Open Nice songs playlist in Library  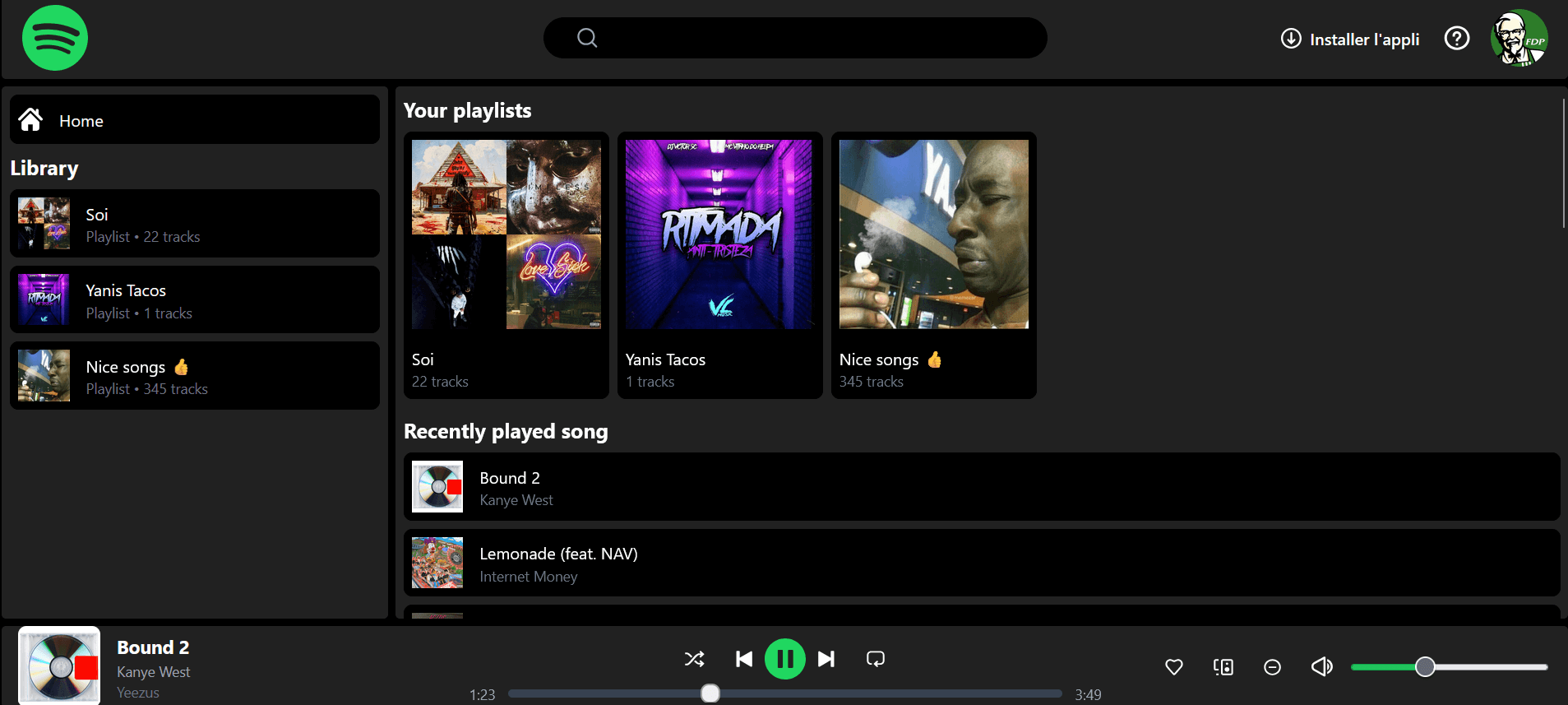point(195,376)
